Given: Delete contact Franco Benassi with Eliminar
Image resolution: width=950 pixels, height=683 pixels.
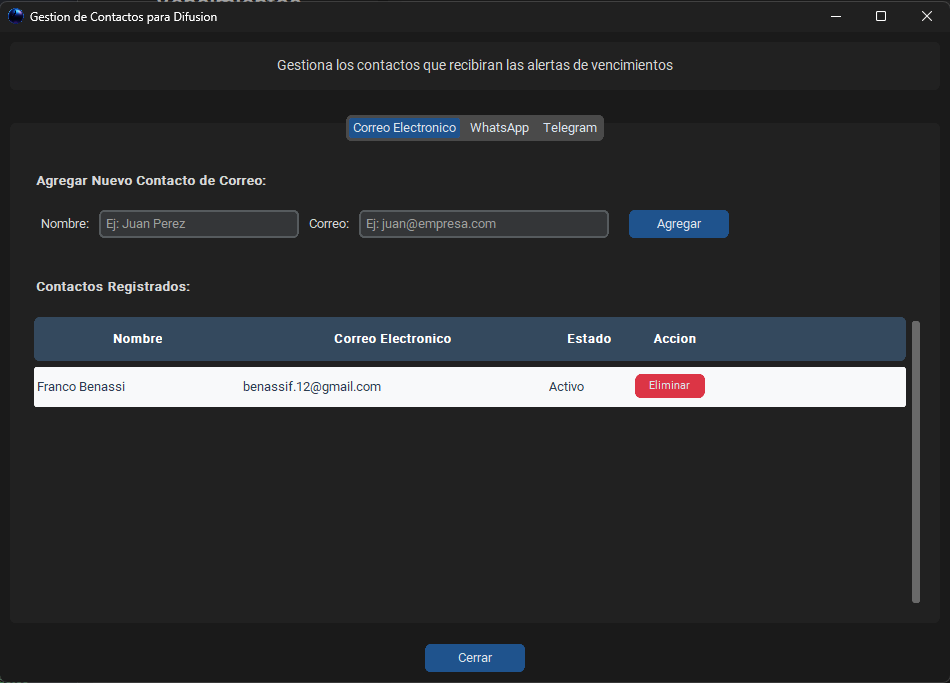Looking at the screenshot, I should 669,385.
